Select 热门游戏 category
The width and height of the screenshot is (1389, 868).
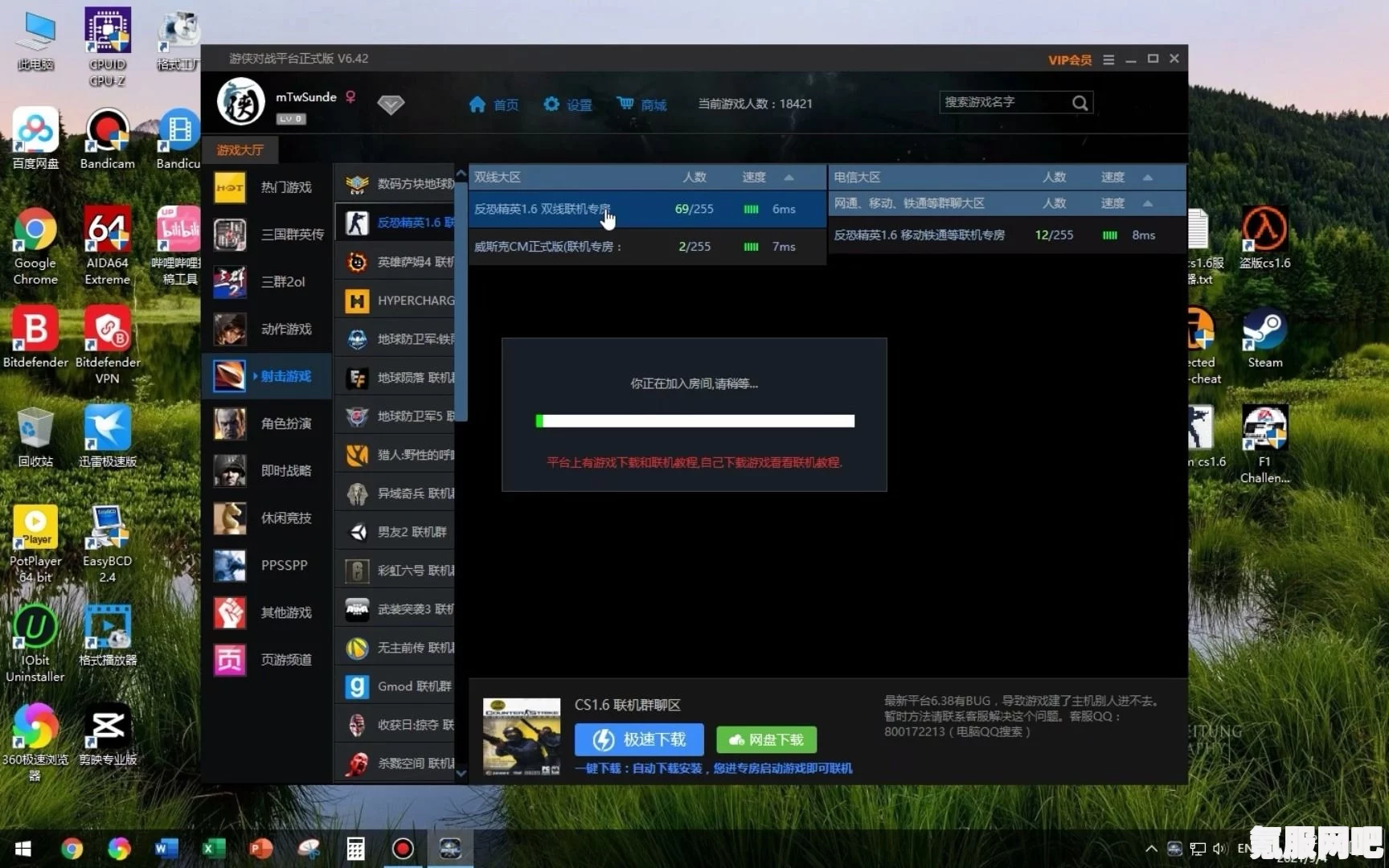[268, 187]
